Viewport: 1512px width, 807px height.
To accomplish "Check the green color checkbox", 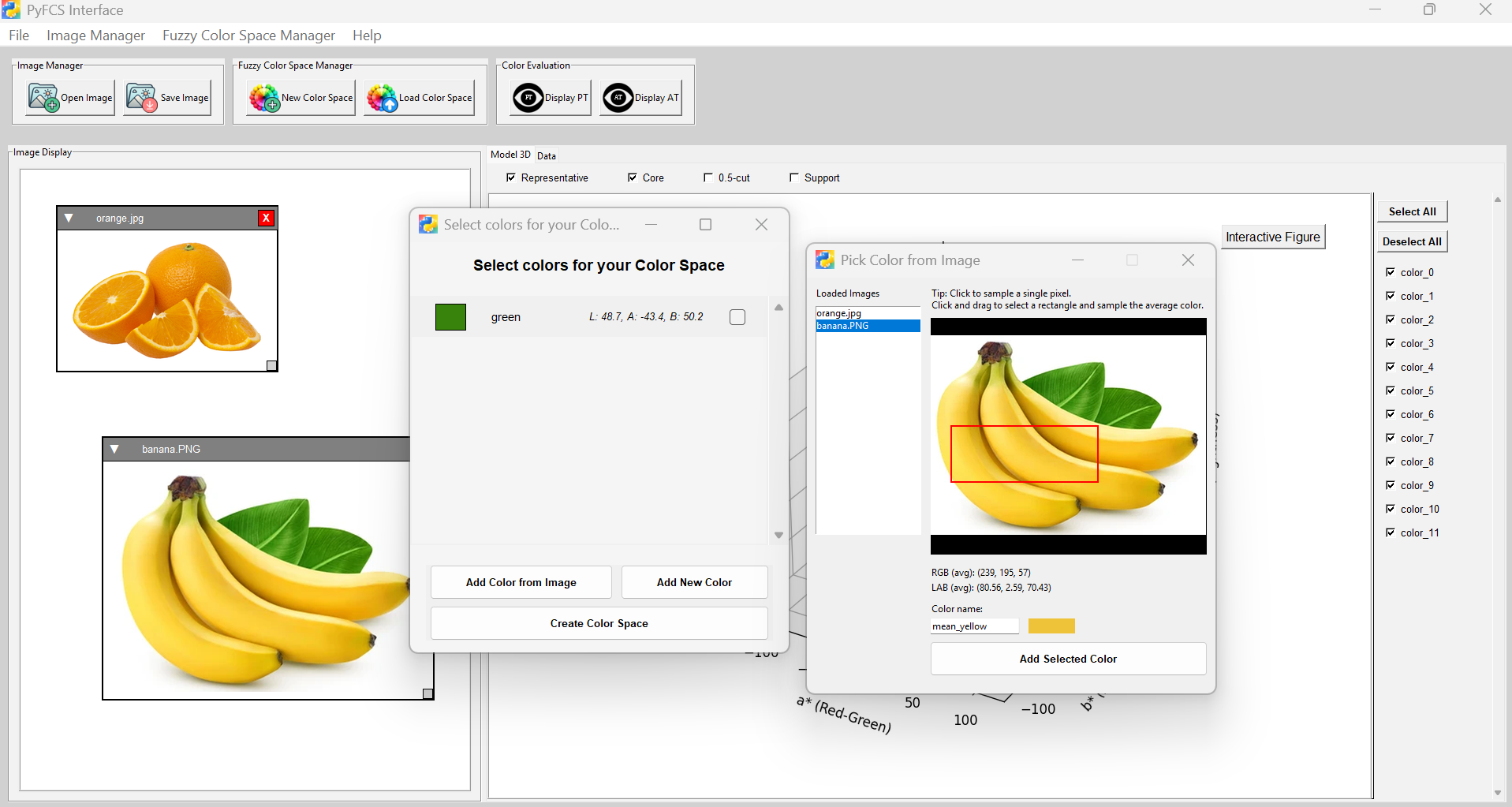I will pos(737,317).
